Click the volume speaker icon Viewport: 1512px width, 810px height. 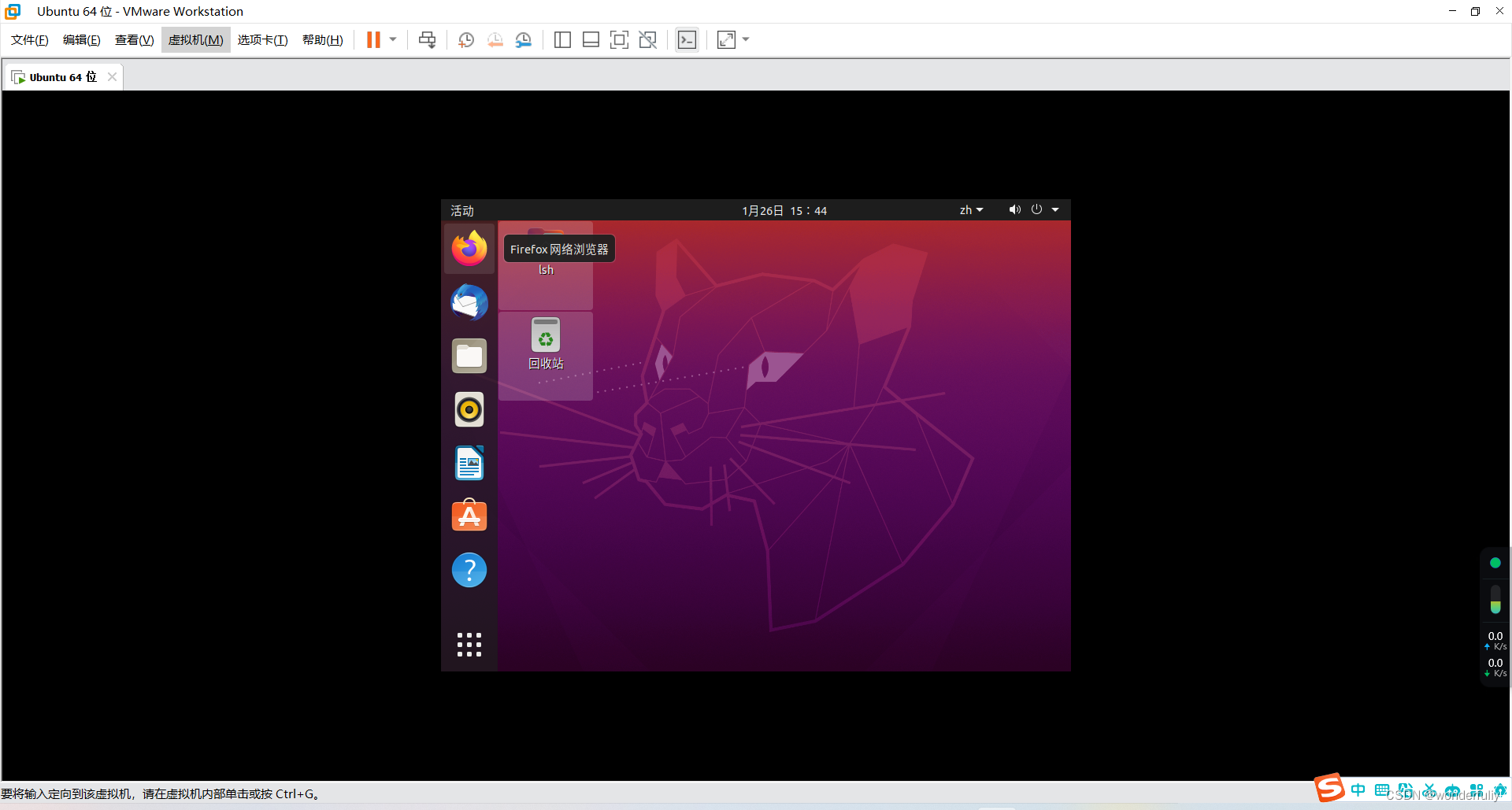pyautogui.click(x=1014, y=209)
